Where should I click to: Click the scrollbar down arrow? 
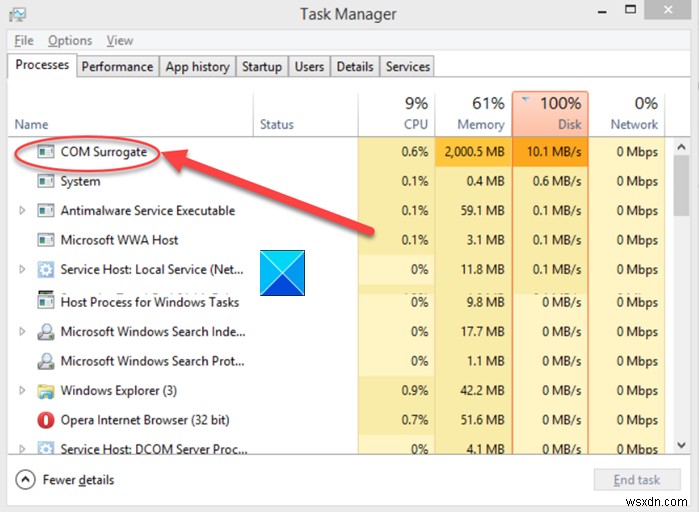(681, 445)
